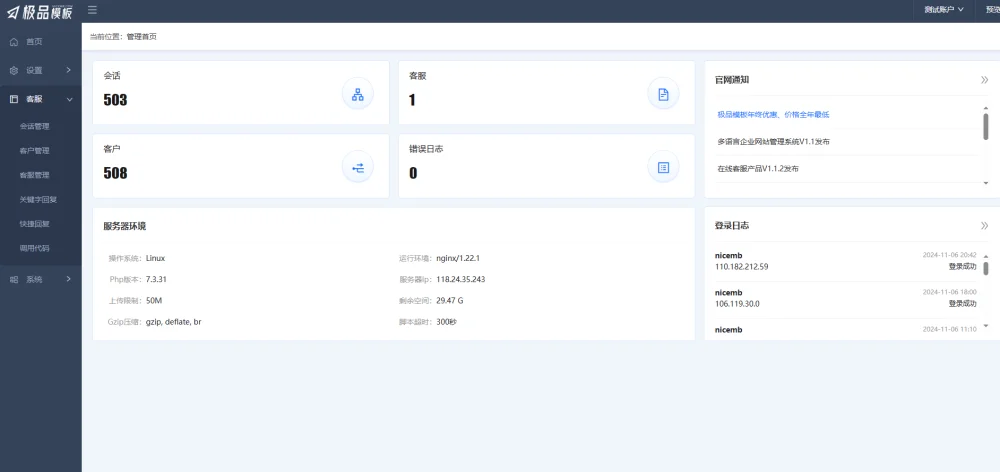Click Php版本 value 7.3.31
The image size is (1000, 472).
(x=157, y=279)
